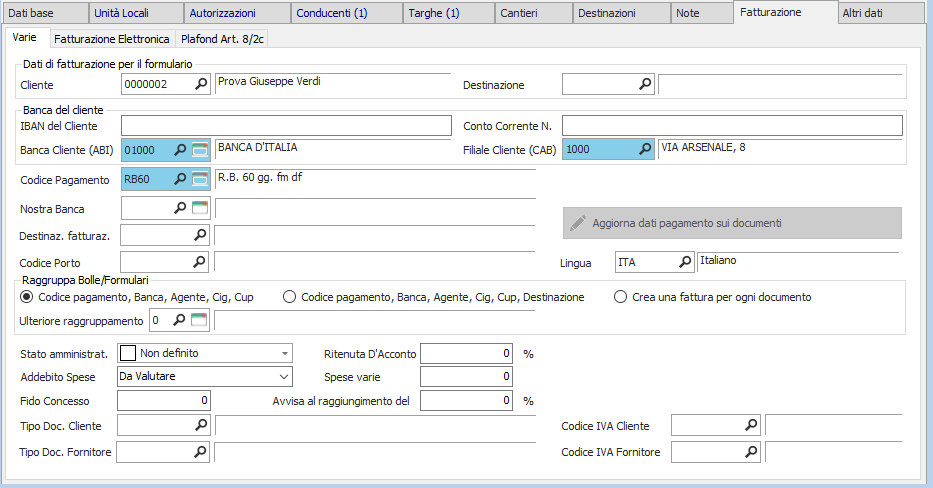Switch to the Fatturazione Elettronica subtab
This screenshot has height=488, width=933.
click(111, 40)
